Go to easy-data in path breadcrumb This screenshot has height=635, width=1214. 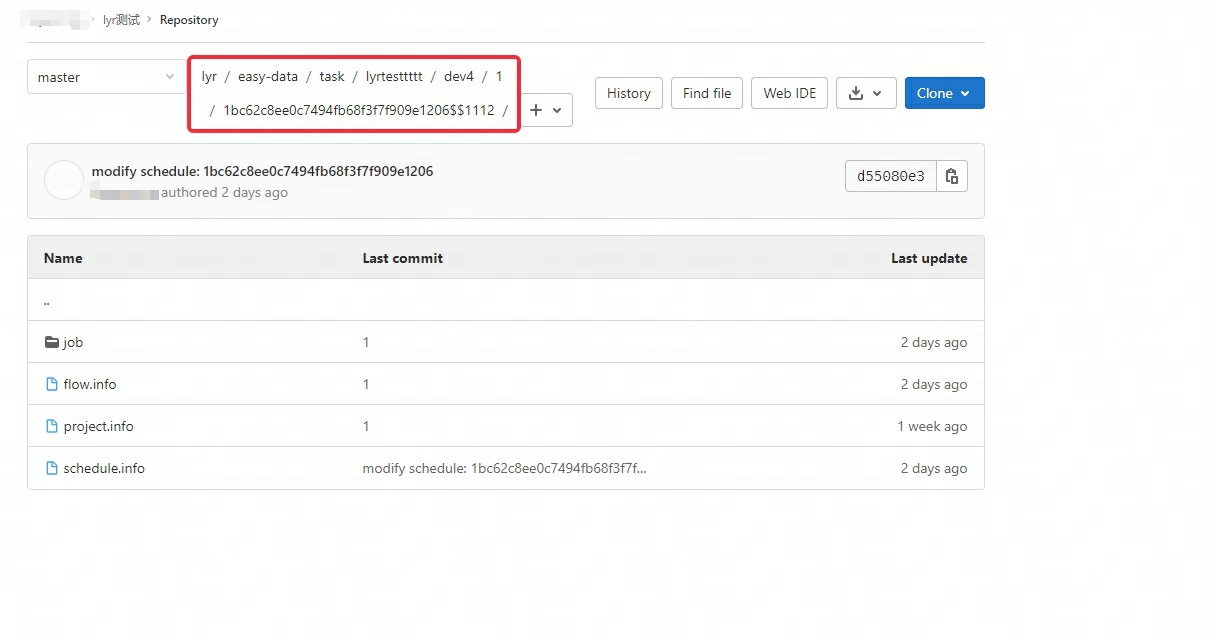(x=268, y=76)
